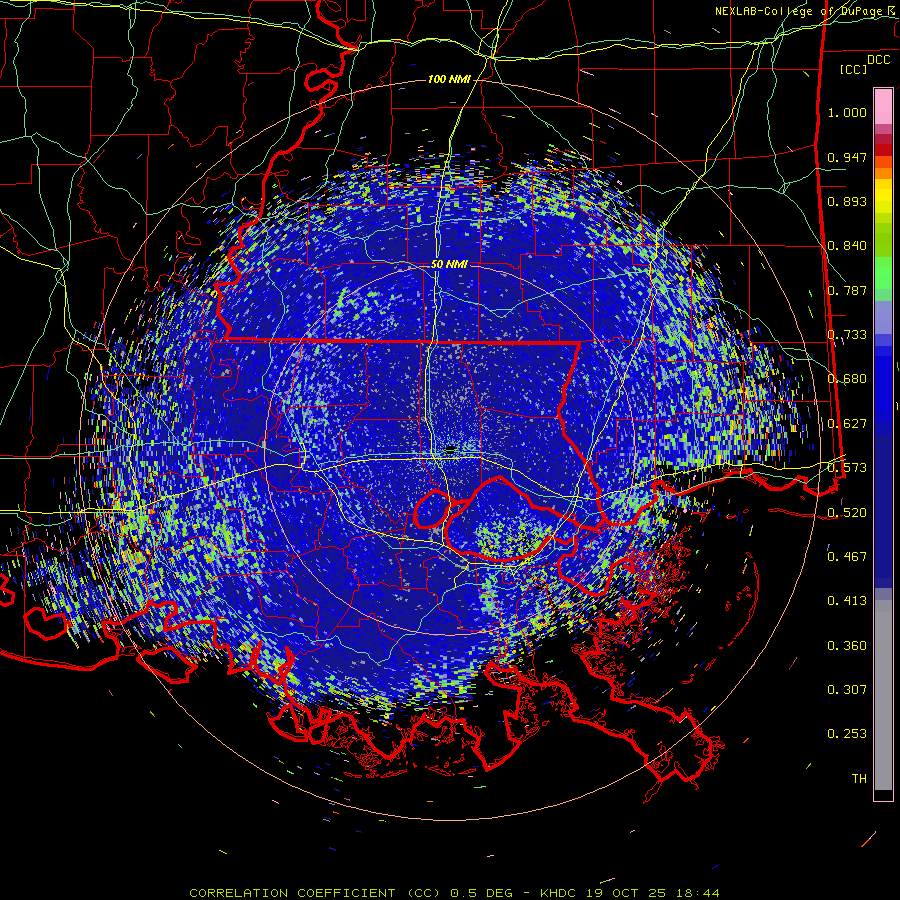Click the 50 NMI range ring label
Viewport: 900px width, 900px height.
click(x=449, y=265)
